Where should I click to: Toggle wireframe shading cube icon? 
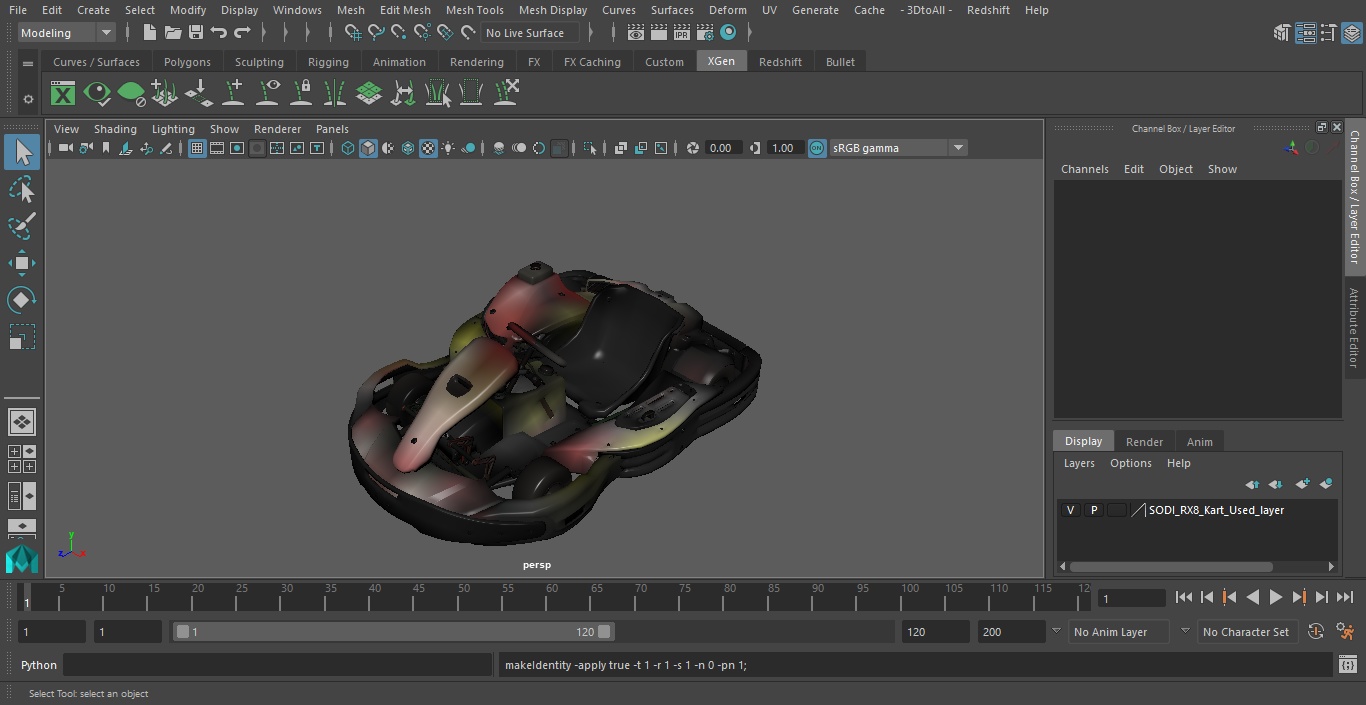[x=348, y=148]
